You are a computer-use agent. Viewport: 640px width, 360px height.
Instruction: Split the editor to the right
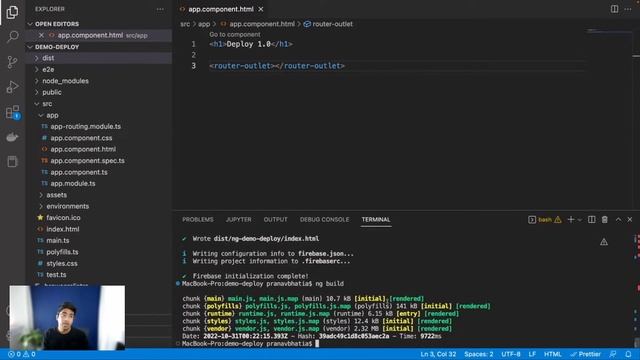pyautogui.click(x=614, y=9)
